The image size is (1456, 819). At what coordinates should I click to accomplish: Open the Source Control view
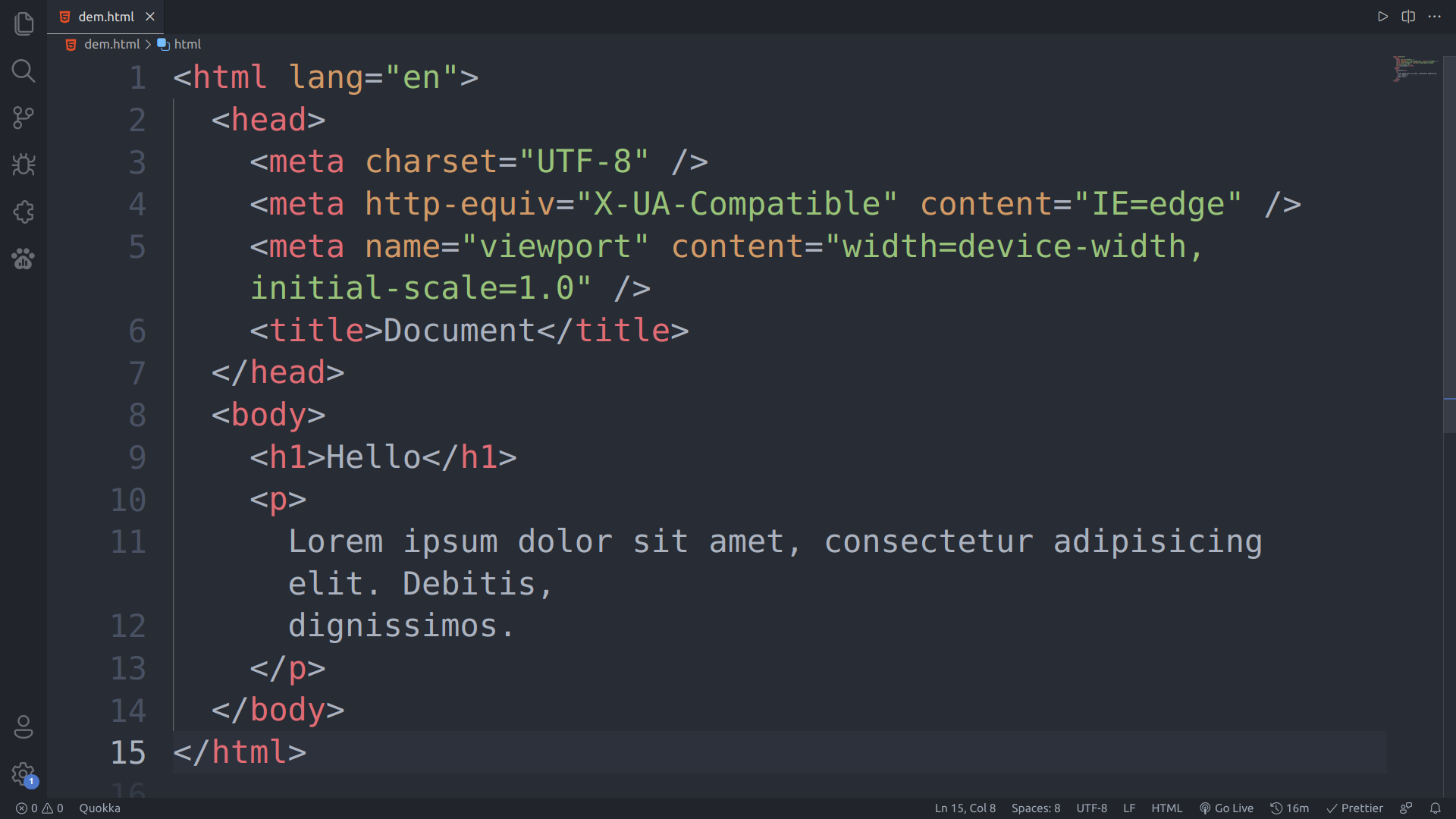24,118
